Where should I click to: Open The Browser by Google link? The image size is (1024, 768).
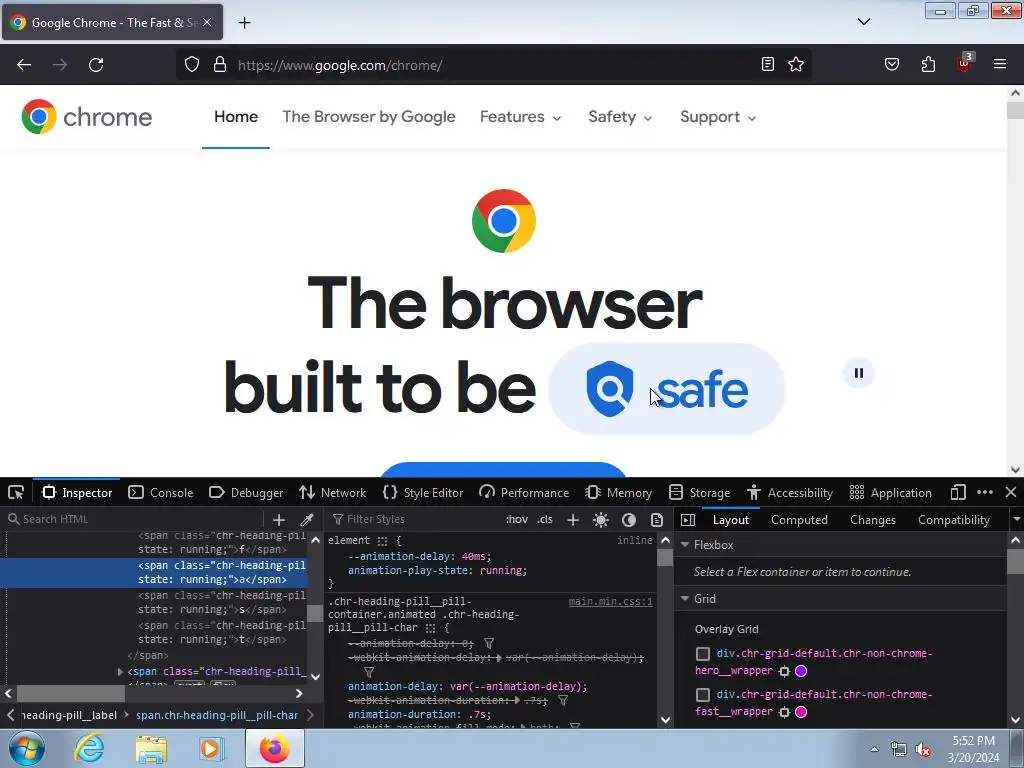[x=369, y=117]
